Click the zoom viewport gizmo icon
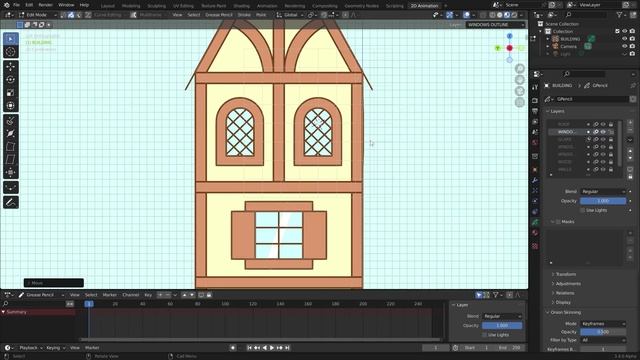The image size is (640, 360). (520, 68)
